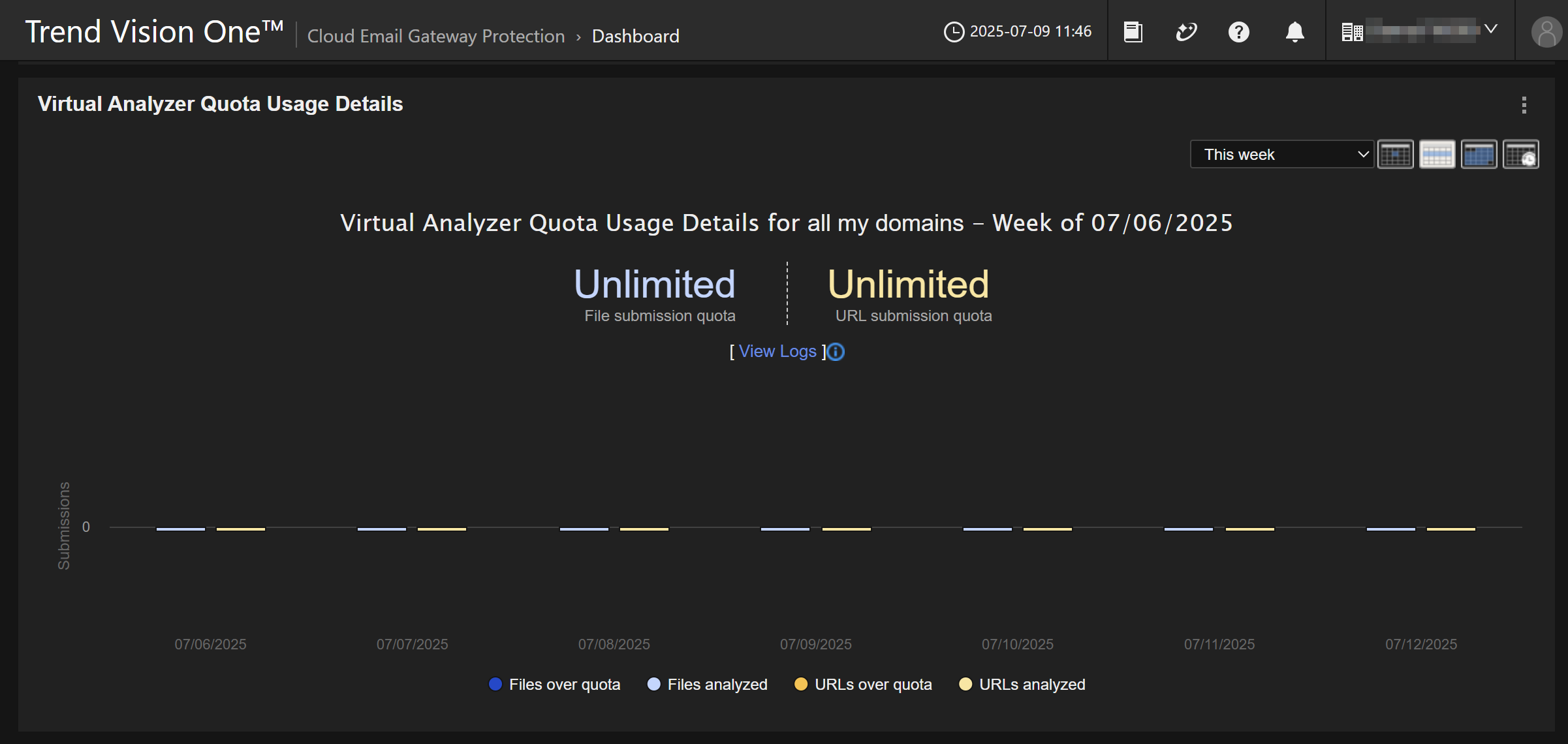Go to Cloud Email Gateway Protection breadcrumb
The width and height of the screenshot is (1568, 744).
pyautogui.click(x=436, y=36)
